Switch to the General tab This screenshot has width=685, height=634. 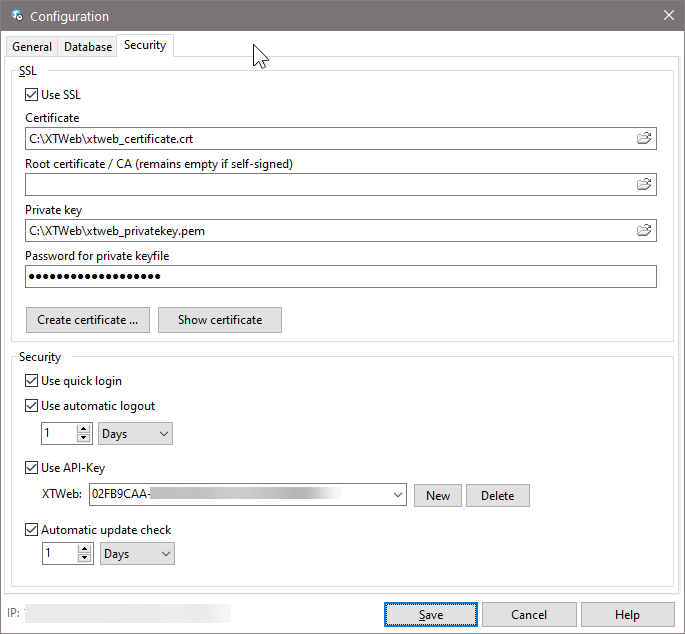pyautogui.click(x=32, y=47)
